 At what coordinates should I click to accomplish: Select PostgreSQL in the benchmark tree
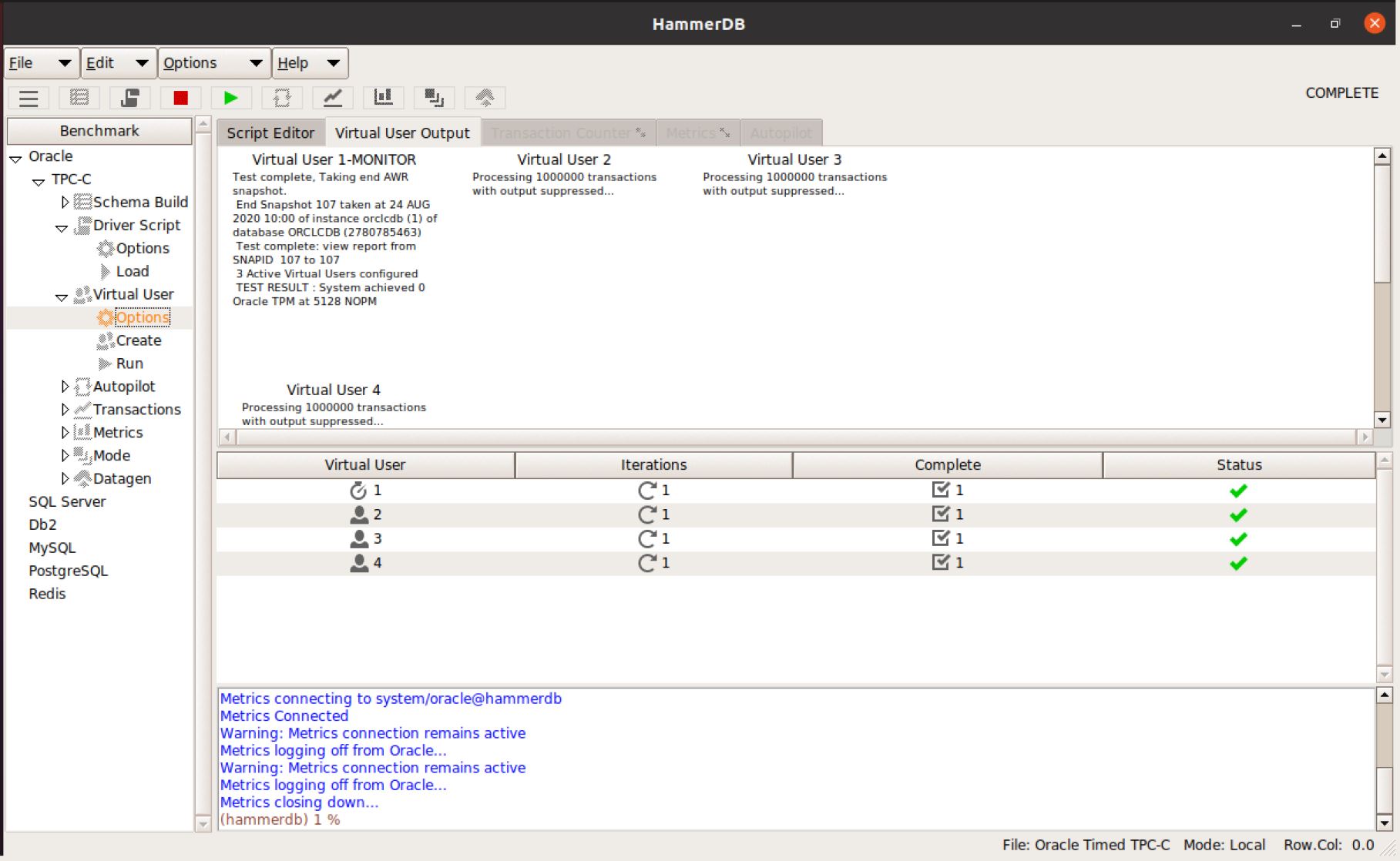(x=68, y=571)
